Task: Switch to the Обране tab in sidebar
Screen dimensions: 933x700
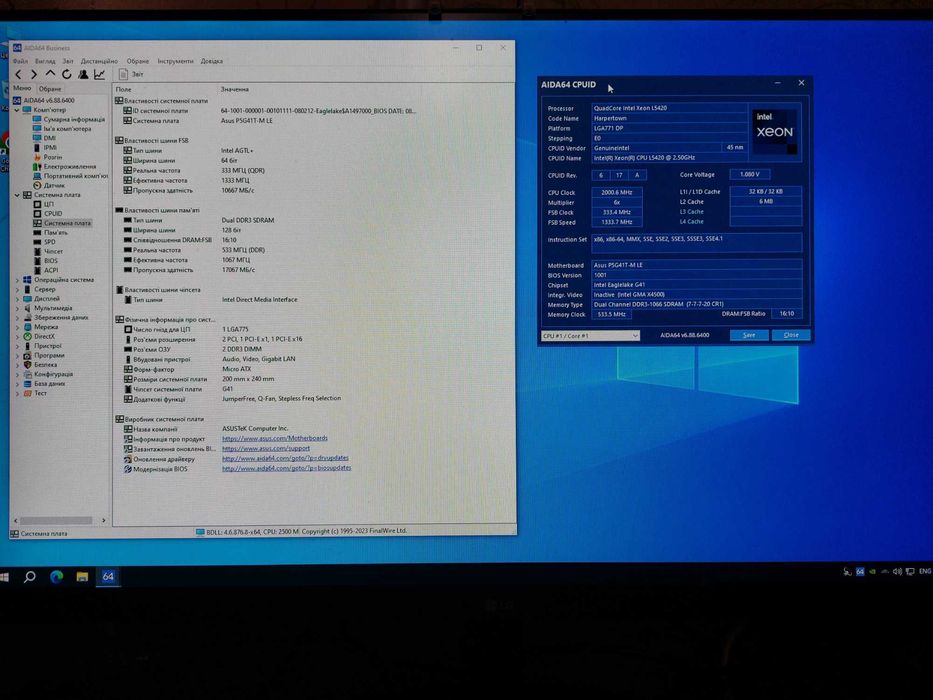Action: [x=50, y=89]
